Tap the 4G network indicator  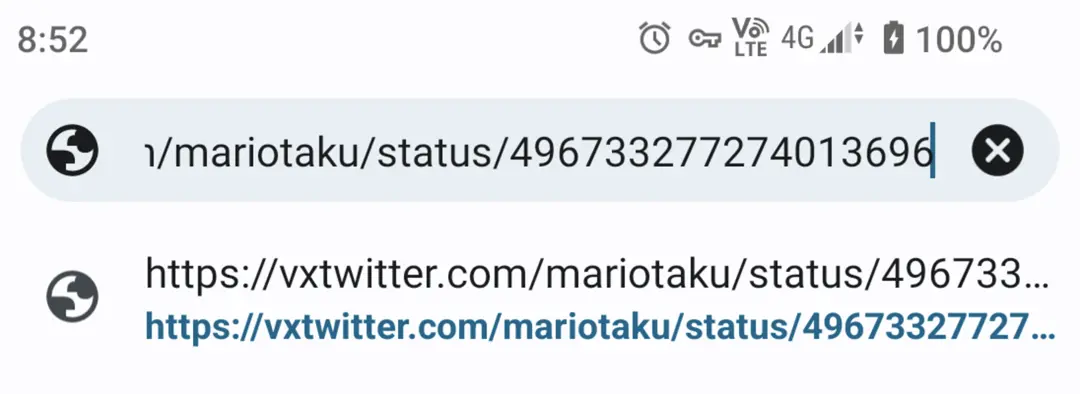pyautogui.click(x=798, y=39)
